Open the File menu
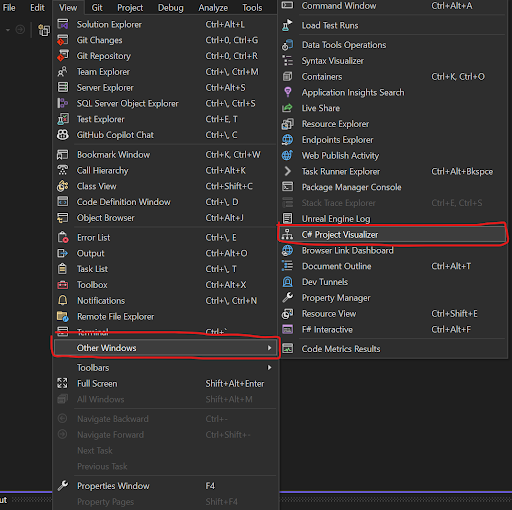Viewport: 512px width, 510px height. click(9, 7)
